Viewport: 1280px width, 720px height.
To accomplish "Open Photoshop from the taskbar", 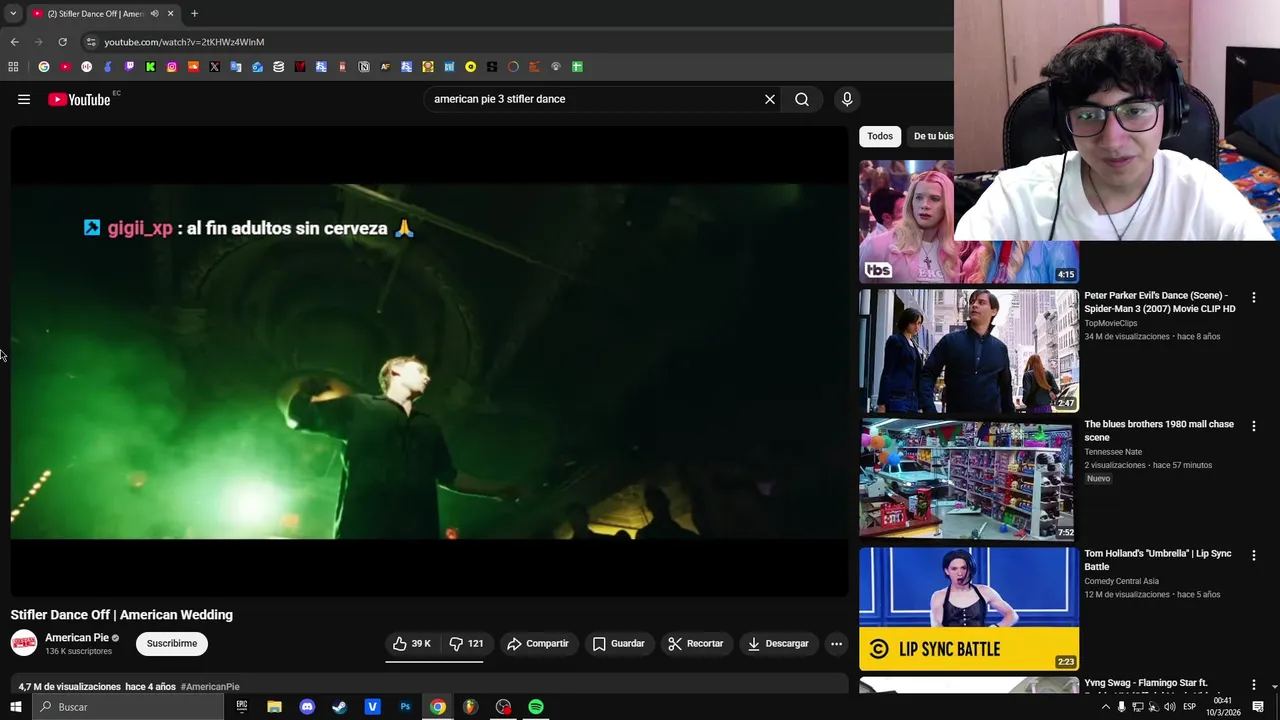I will click(405, 707).
